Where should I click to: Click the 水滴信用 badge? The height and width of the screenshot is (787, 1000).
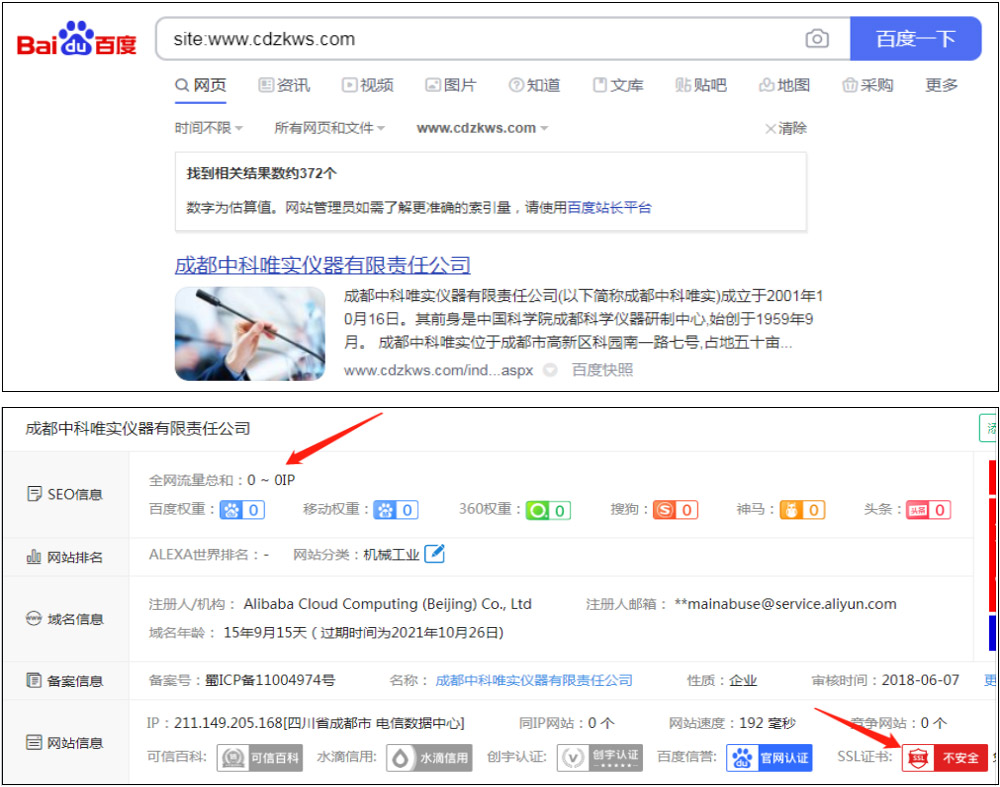[429, 758]
